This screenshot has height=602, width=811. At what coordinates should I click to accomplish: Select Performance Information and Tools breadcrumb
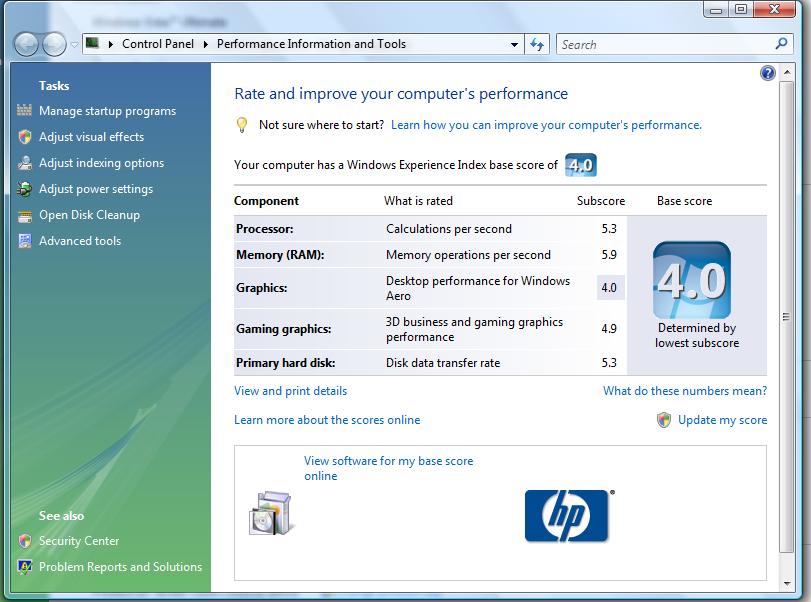311,44
